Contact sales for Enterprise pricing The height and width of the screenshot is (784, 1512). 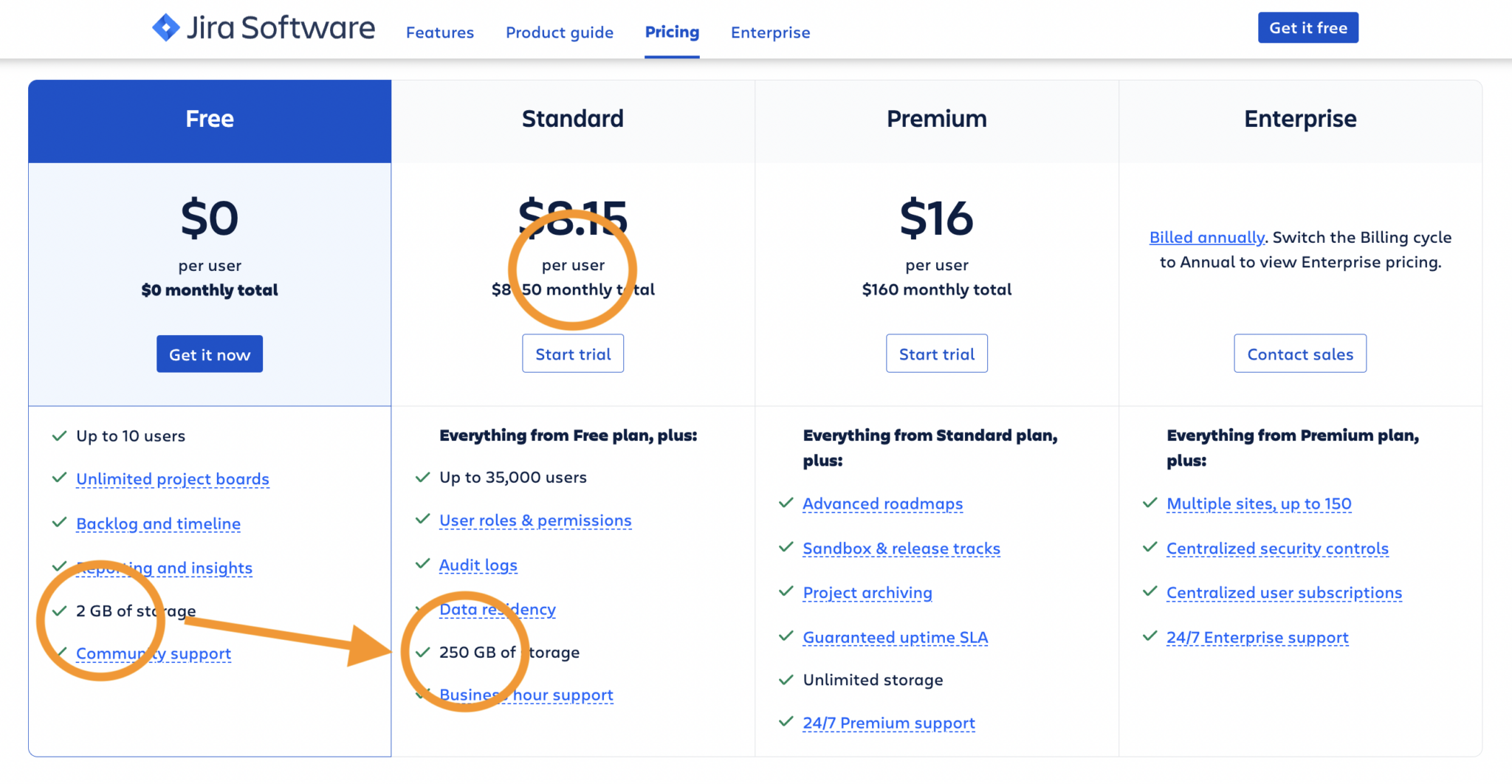pos(1299,354)
